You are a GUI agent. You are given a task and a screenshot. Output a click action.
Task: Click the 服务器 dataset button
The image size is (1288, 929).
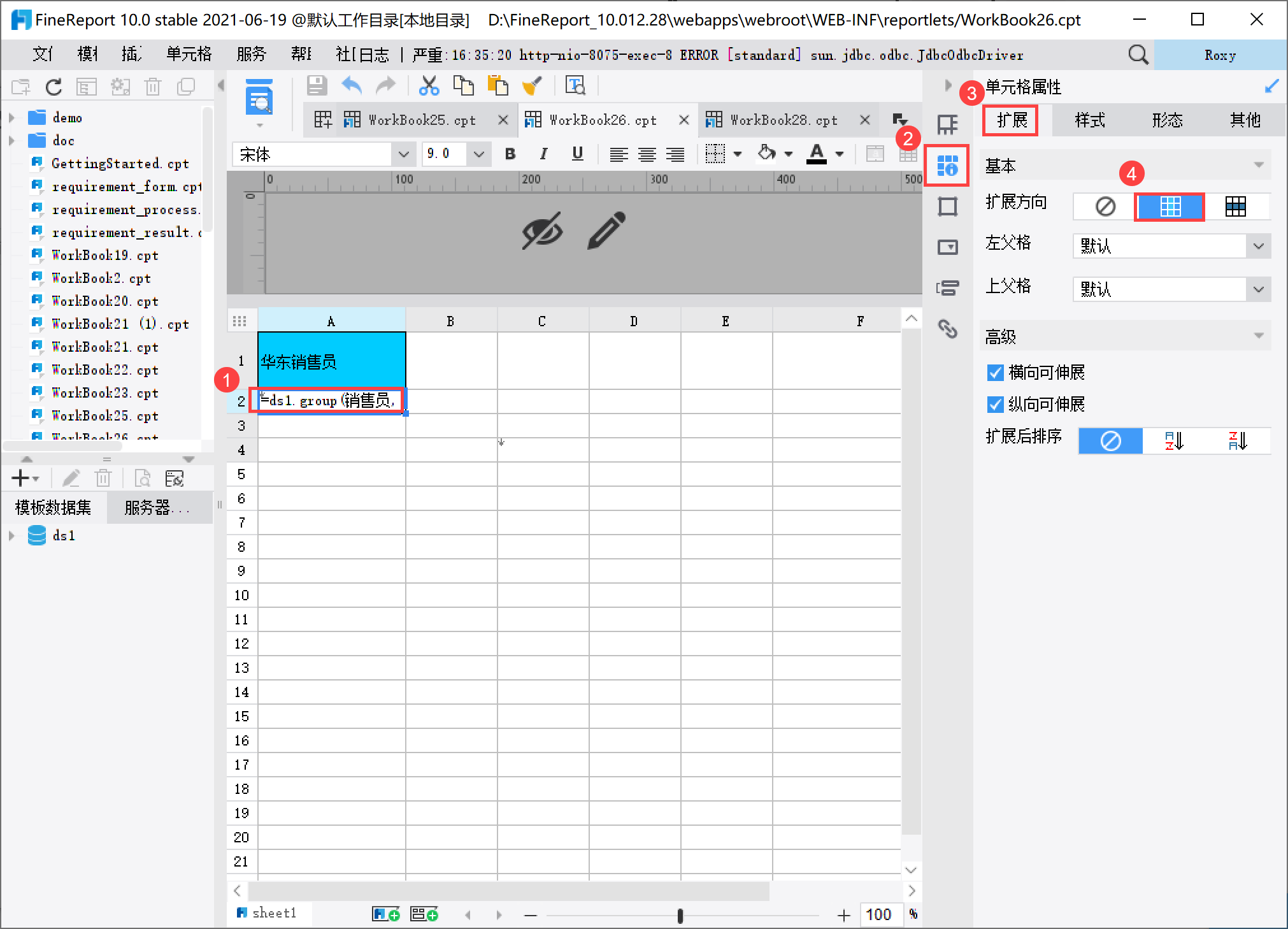click(x=157, y=507)
